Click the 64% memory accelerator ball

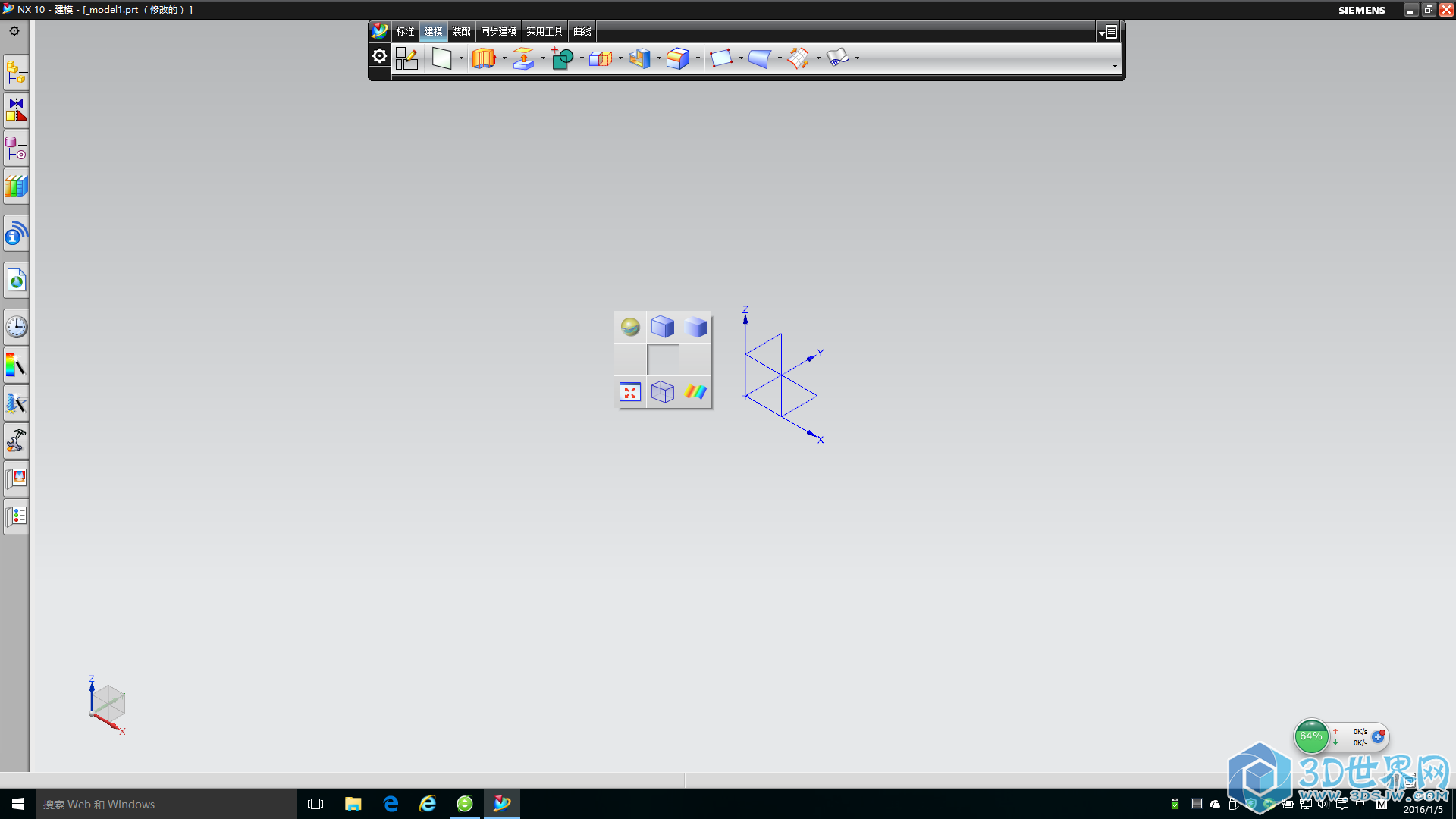[x=1311, y=736]
